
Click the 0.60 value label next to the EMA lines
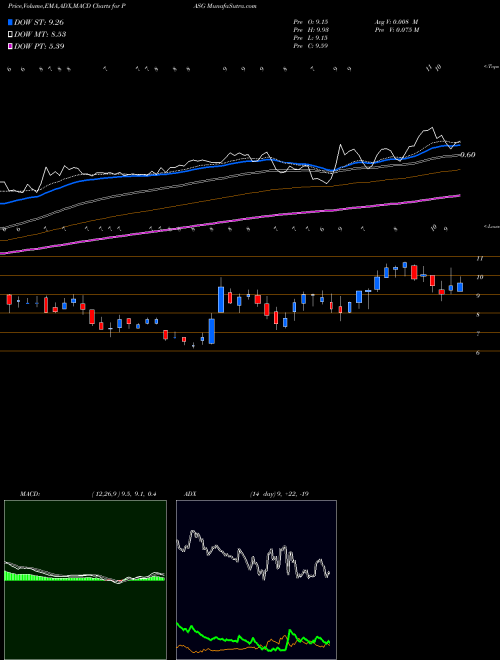(468, 155)
